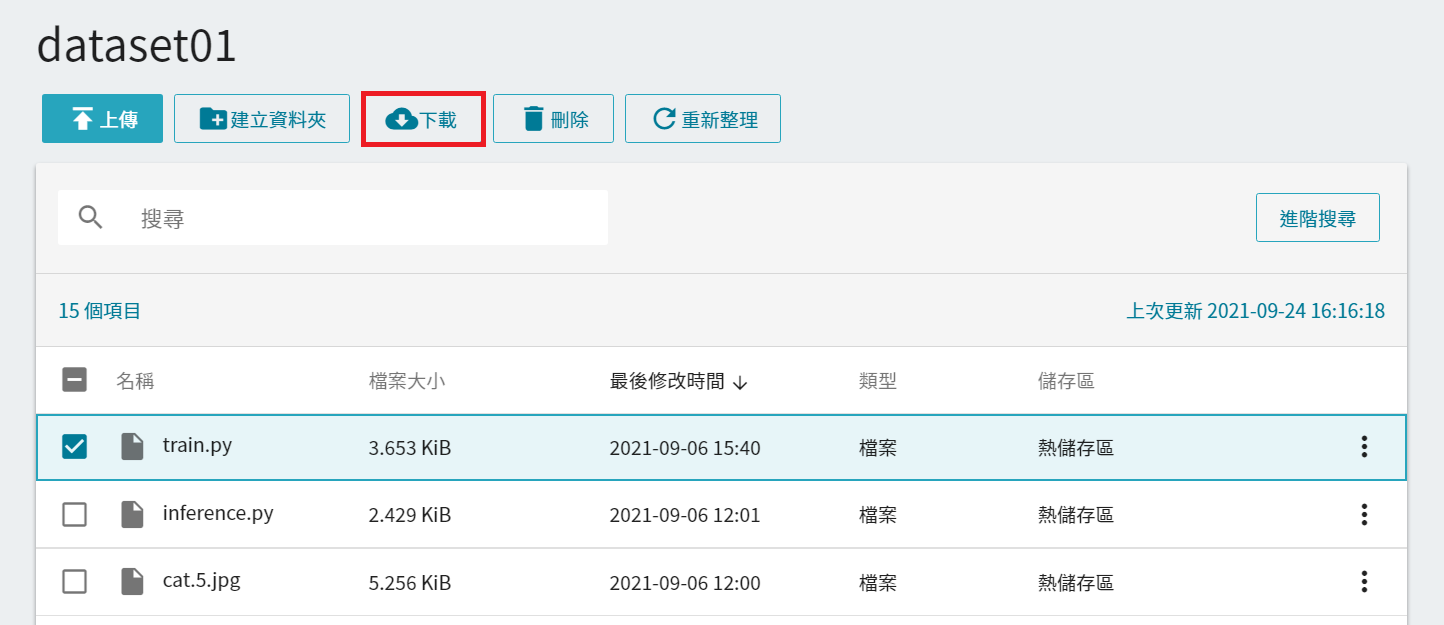Viewport: 1444px width, 625px height.
Task: Click the 2021-09-06 12:01 timestamp
Action: point(685,516)
